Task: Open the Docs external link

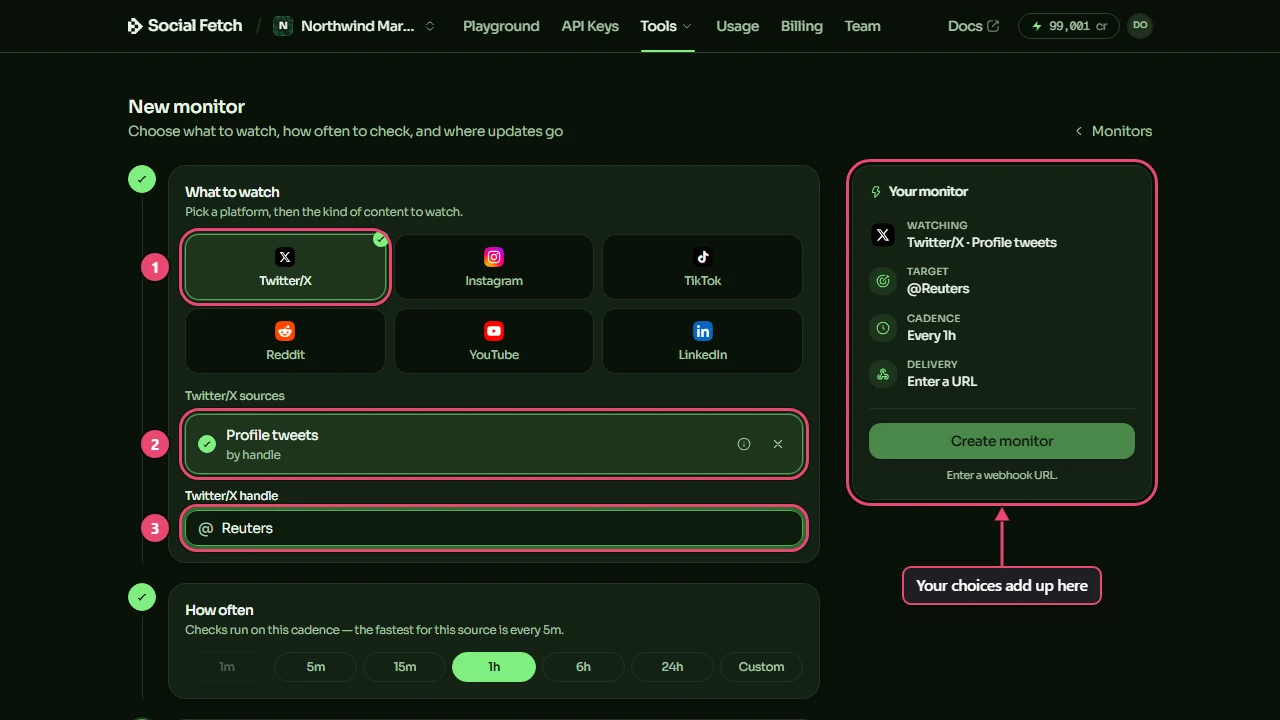Action: (x=973, y=26)
